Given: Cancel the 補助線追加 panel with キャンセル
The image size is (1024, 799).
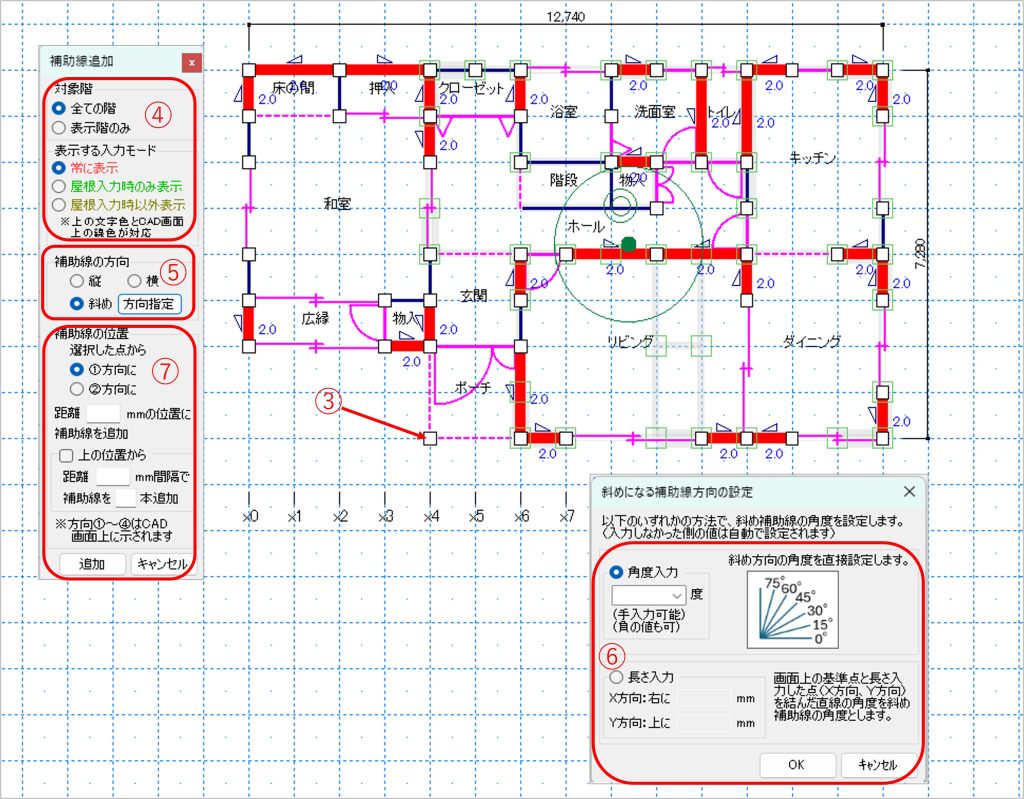Looking at the screenshot, I should click(x=162, y=564).
